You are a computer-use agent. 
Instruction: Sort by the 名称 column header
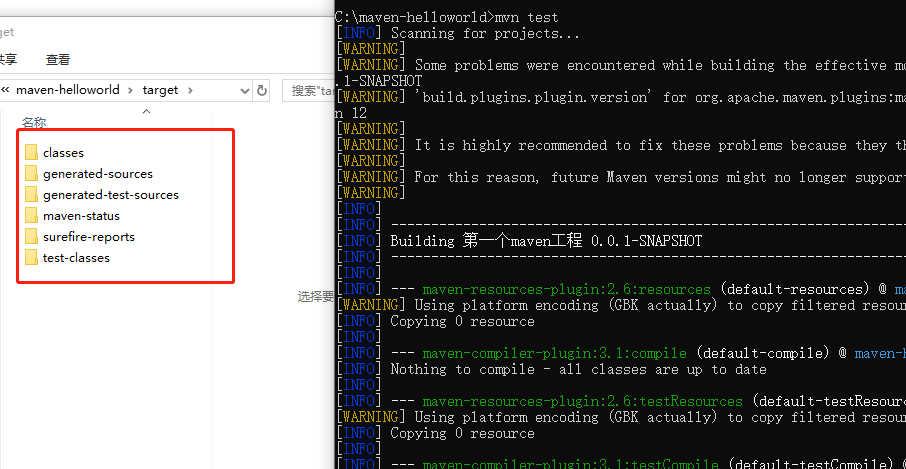coord(34,122)
